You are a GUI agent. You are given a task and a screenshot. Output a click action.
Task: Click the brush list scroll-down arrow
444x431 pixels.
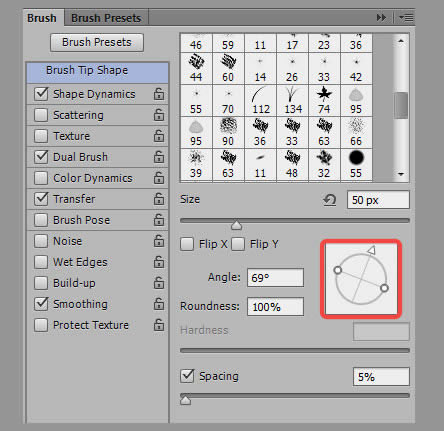tap(401, 174)
